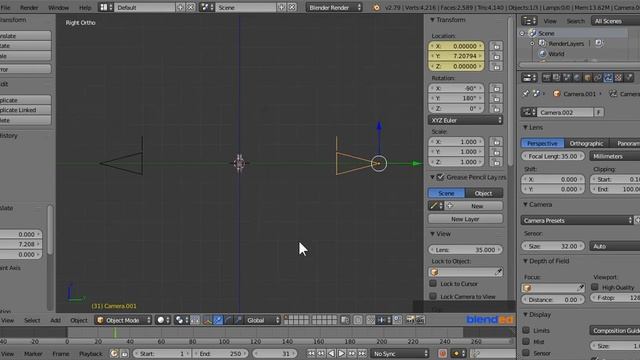Open the timeline Playback menu
The image size is (640, 360).
pos(91,353)
